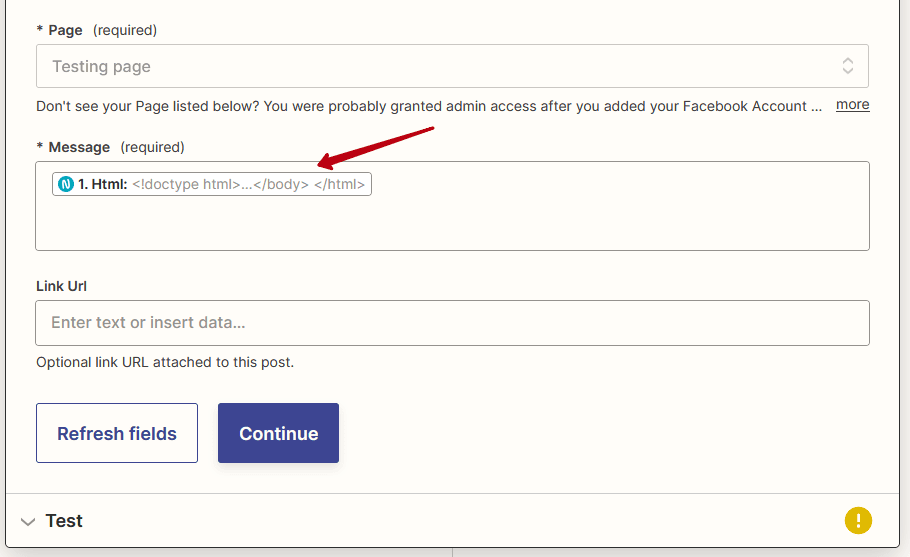Click the yellow warning icon beside Test
Viewport: 910px width, 557px height.
(x=858, y=520)
